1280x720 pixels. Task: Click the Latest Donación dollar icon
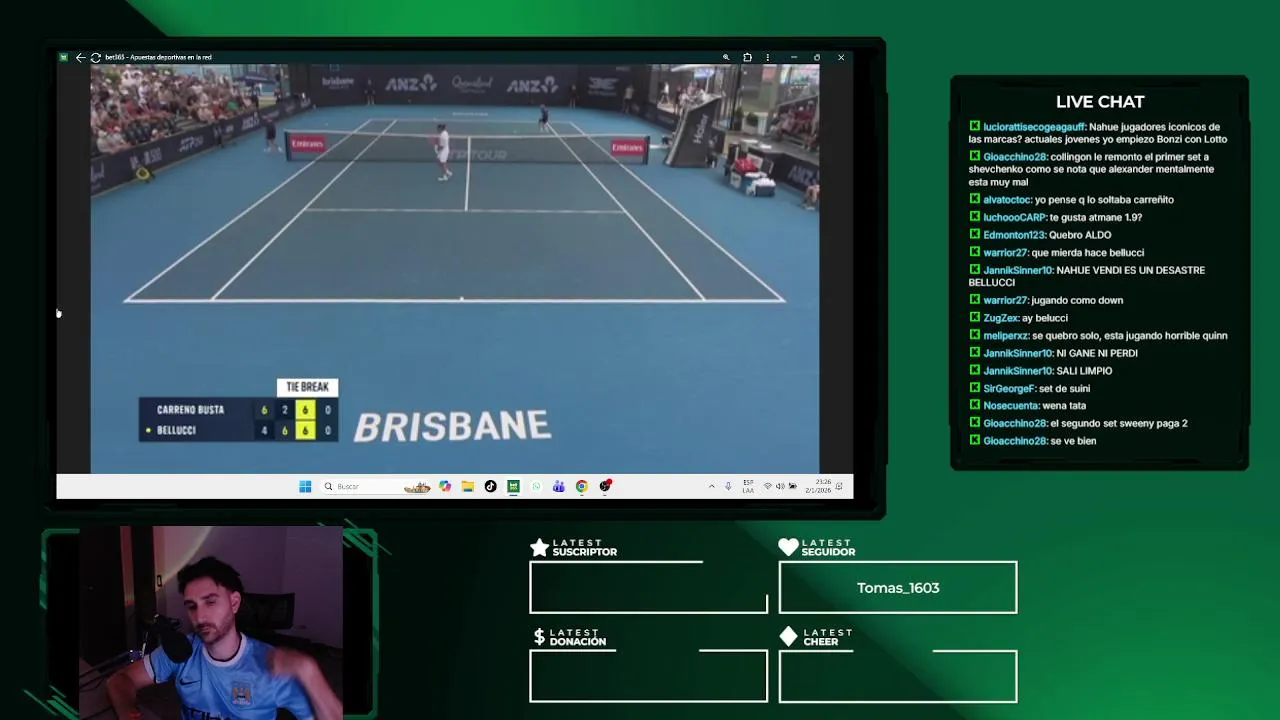tap(539, 636)
